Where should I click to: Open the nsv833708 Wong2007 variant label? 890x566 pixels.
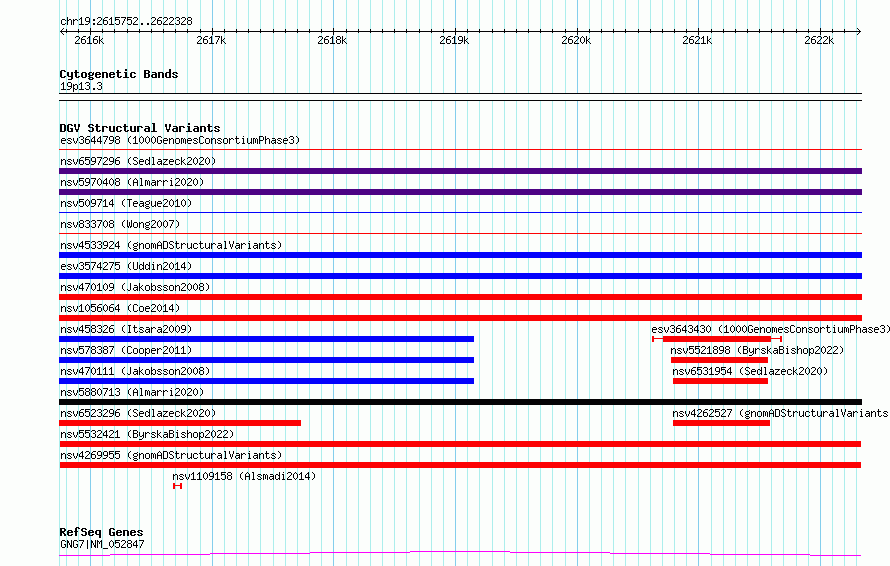(120, 224)
